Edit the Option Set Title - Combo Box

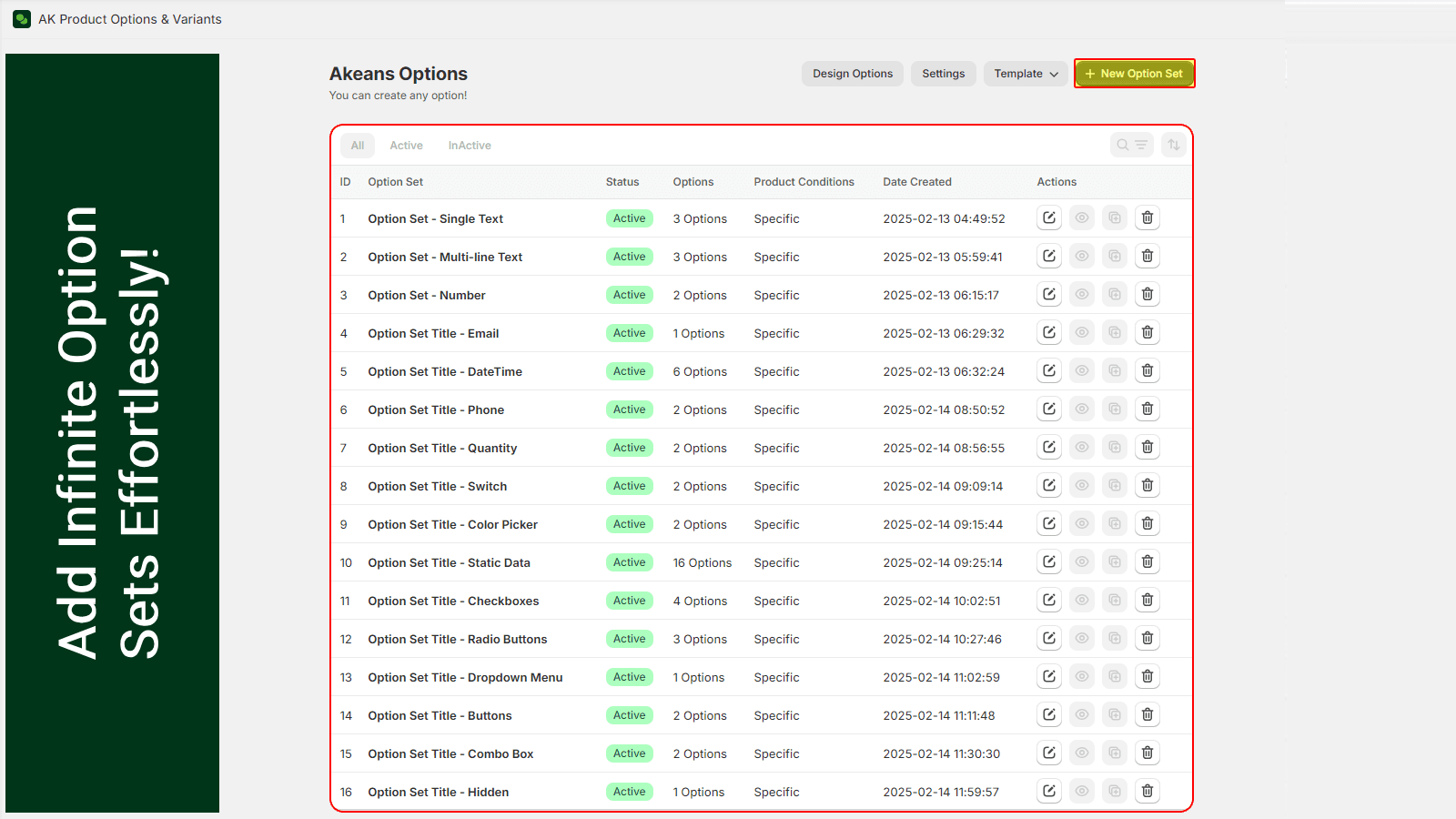point(1048,753)
